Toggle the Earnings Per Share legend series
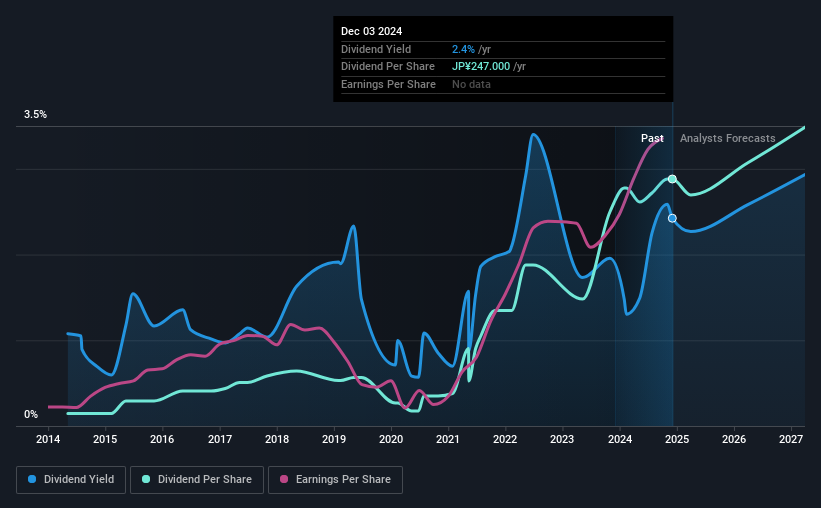The image size is (821, 508). coord(335,480)
